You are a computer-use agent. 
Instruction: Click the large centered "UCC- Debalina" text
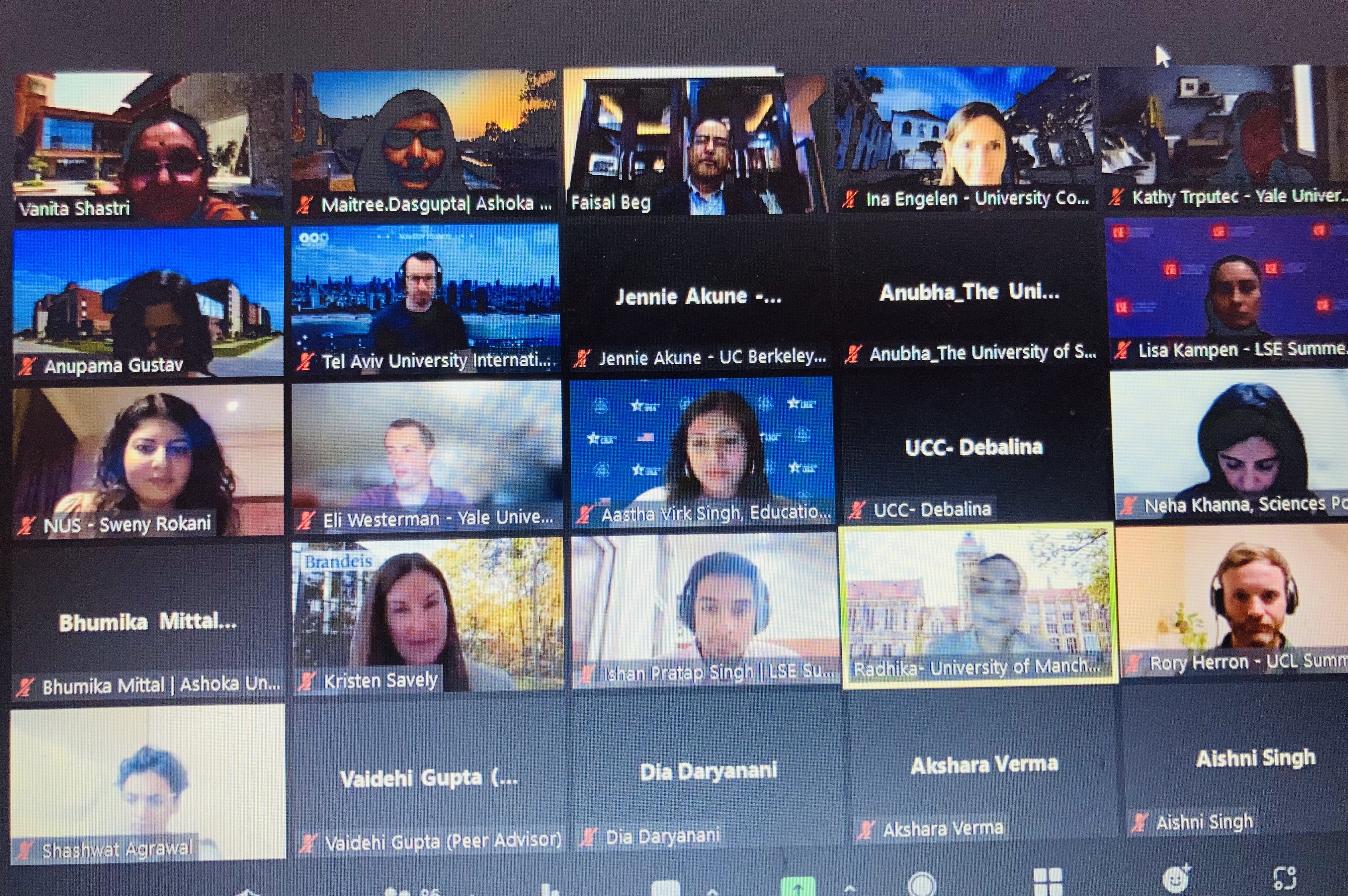coord(974,447)
